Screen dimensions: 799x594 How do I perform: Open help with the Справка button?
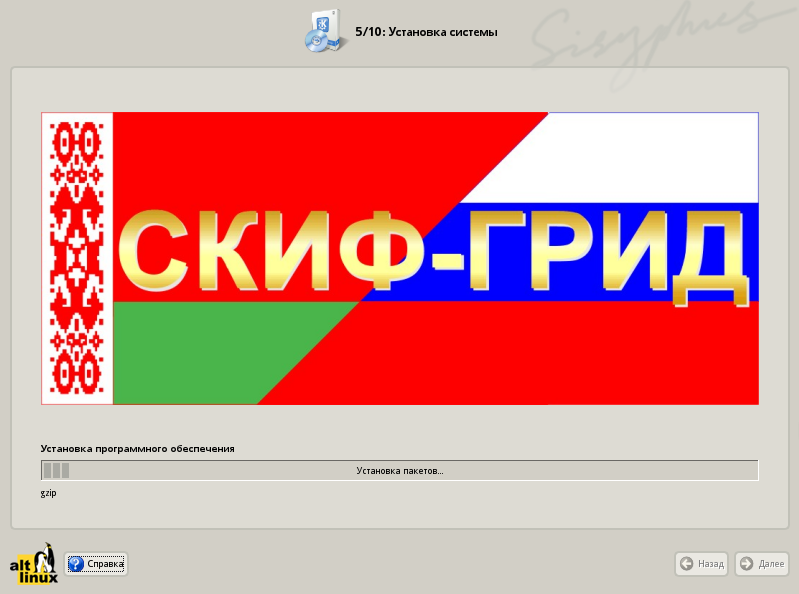coord(96,564)
